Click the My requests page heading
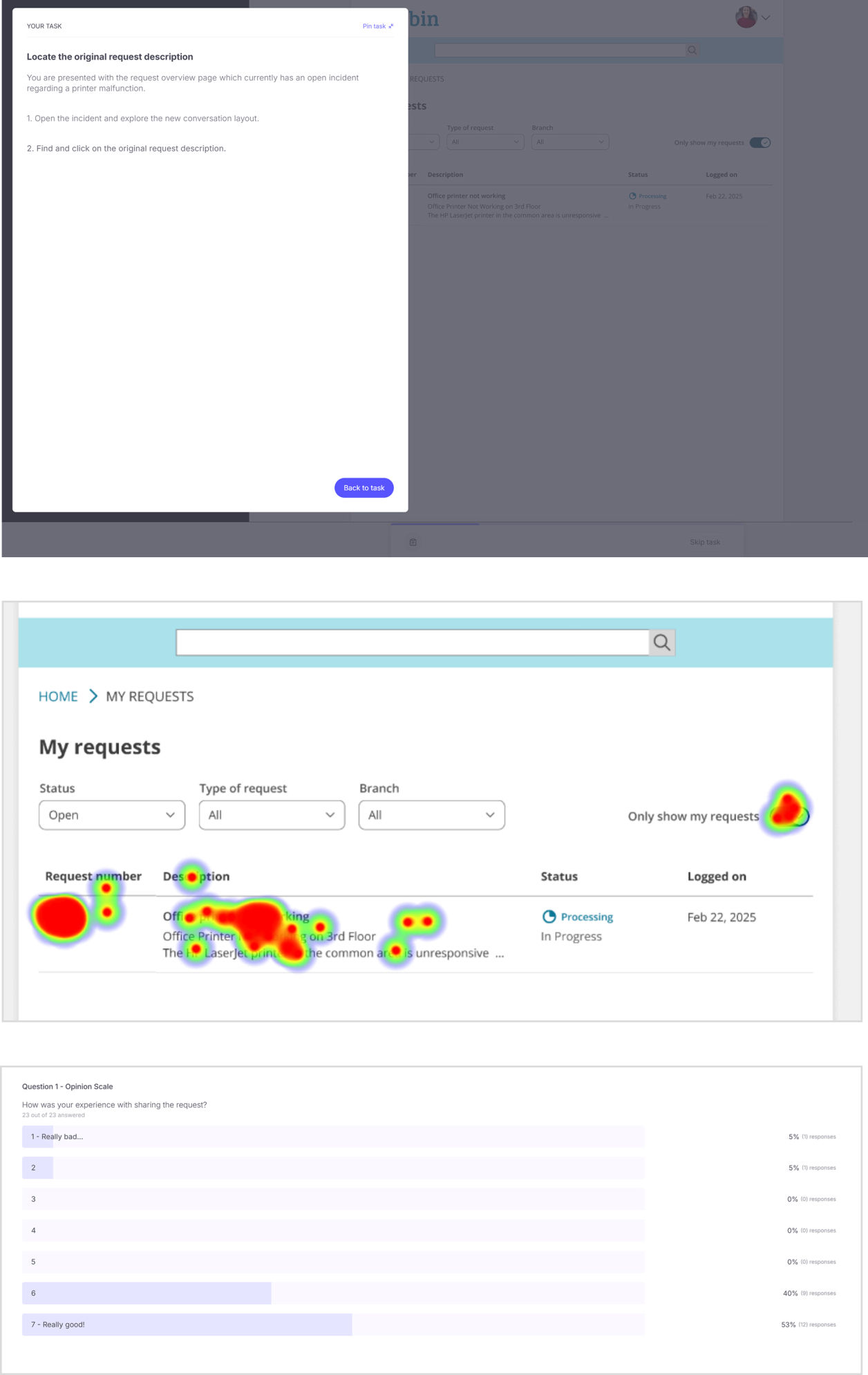Viewport: 868px width, 1375px height. point(100,747)
